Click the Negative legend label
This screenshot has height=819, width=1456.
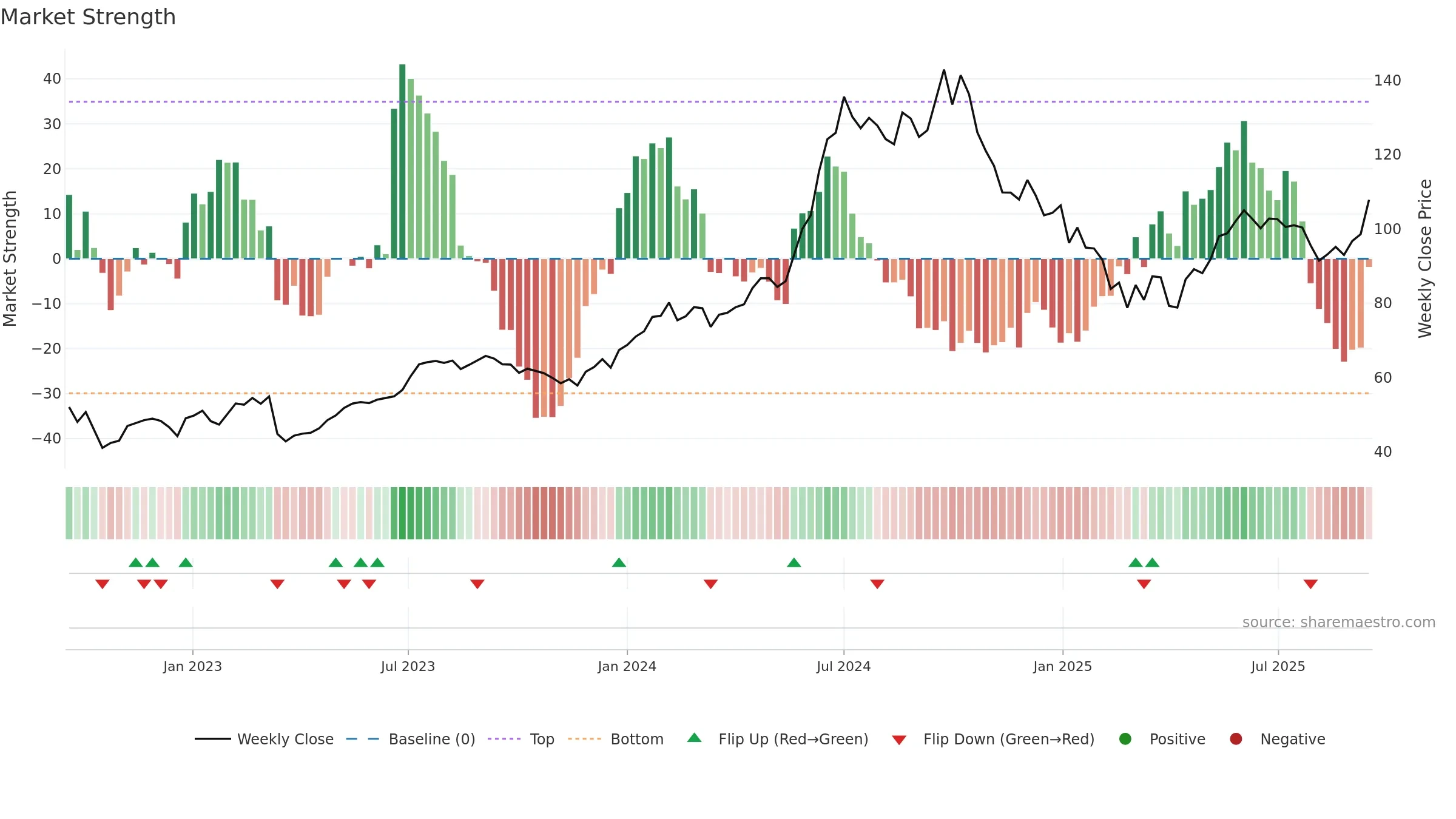[x=1293, y=739]
